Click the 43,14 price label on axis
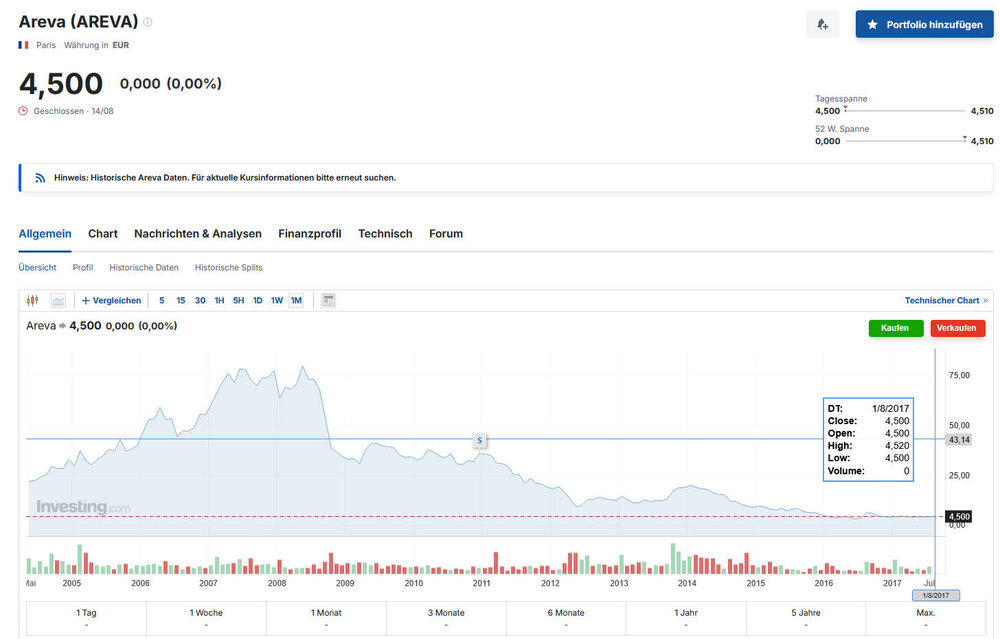The width and height of the screenshot is (1000, 639). [x=959, y=440]
